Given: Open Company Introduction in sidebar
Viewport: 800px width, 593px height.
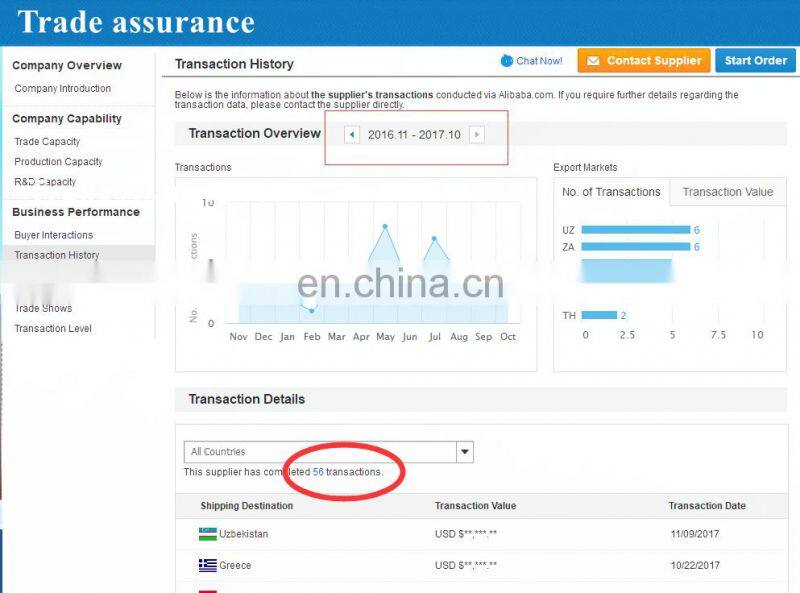Looking at the screenshot, I should point(62,89).
